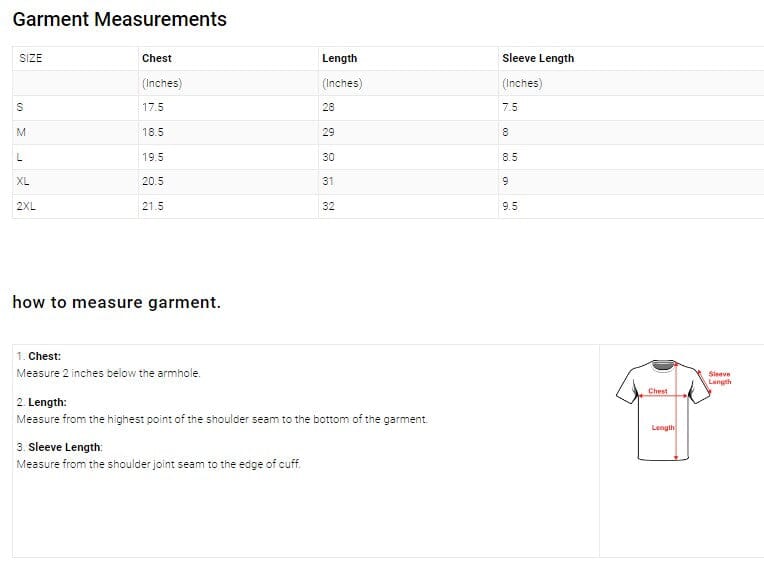764x562 pixels.
Task: Select the Garment Measurements heading
Action: pyautogui.click(x=120, y=19)
